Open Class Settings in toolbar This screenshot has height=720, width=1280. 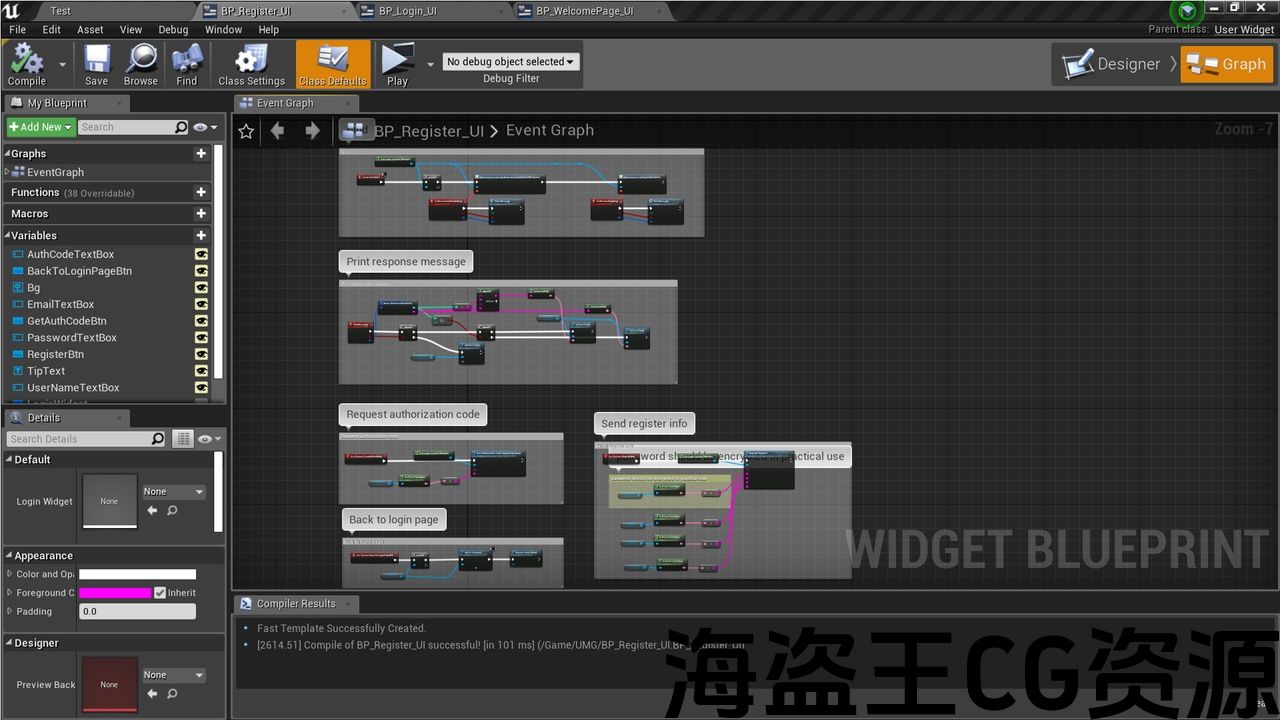coord(251,60)
